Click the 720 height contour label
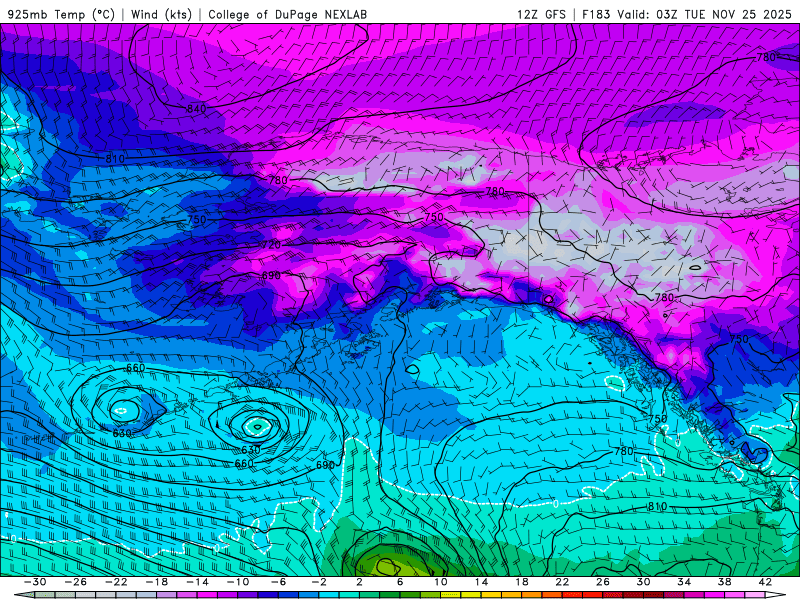 pyautogui.click(x=271, y=245)
